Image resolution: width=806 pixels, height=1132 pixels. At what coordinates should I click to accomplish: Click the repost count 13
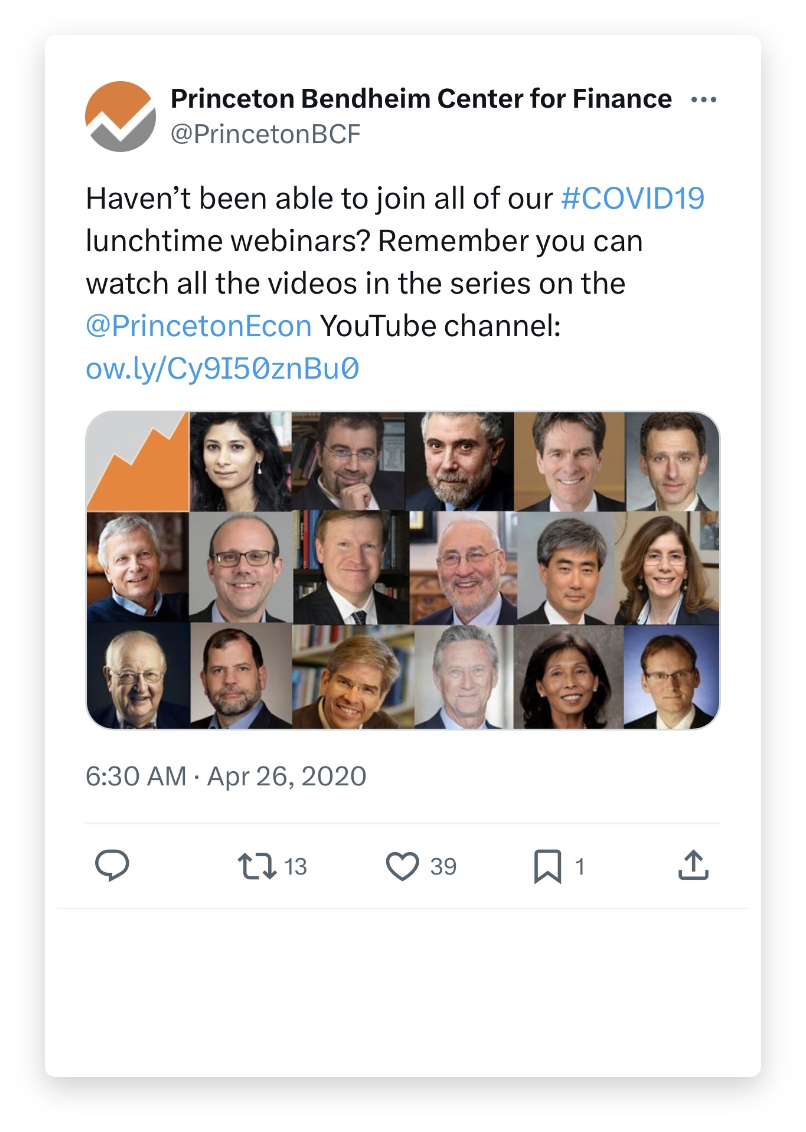click(295, 866)
